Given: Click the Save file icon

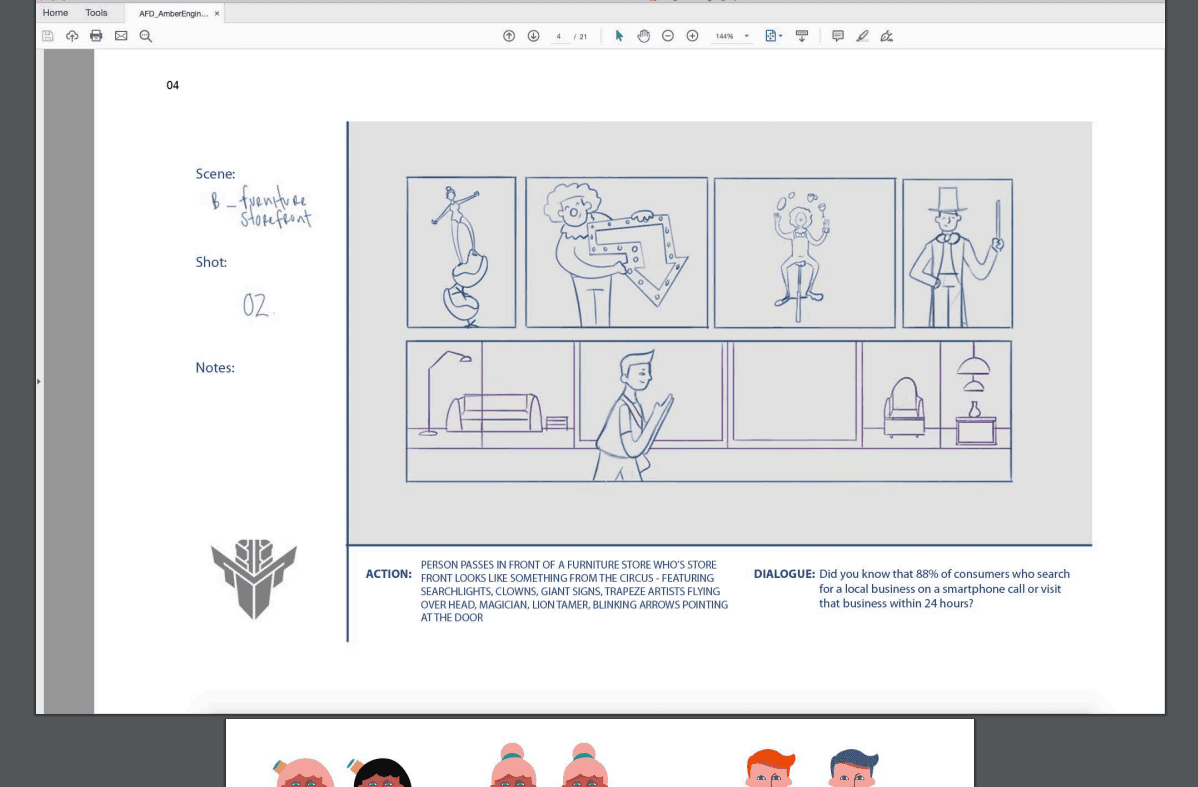Looking at the screenshot, I should coord(48,36).
